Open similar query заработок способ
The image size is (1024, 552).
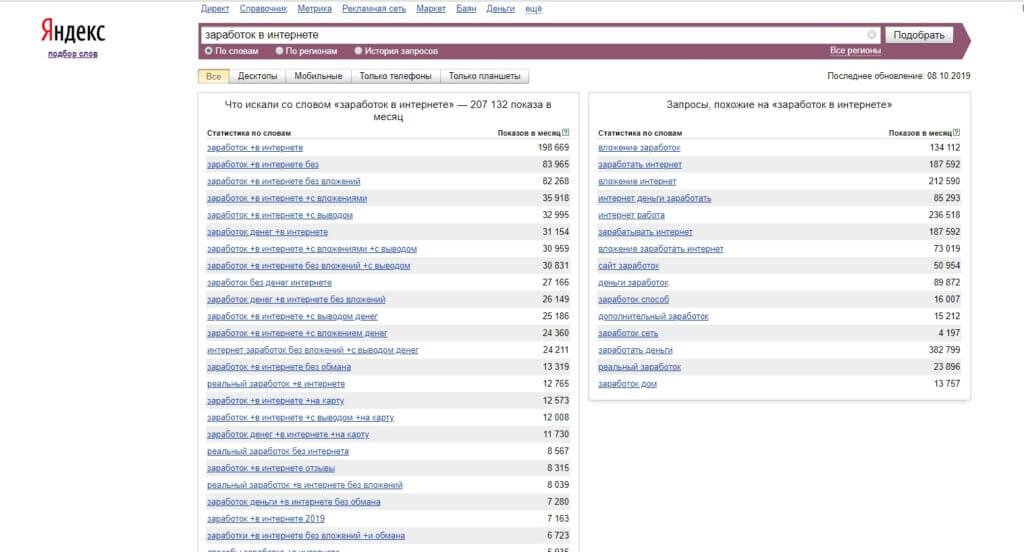pyautogui.click(x=633, y=300)
